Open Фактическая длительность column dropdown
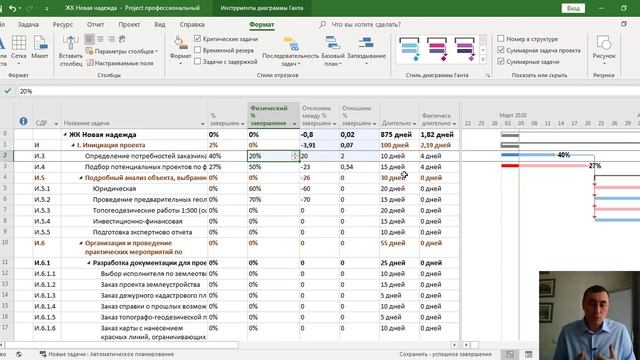Image resolution: width=640 pixels, height=360 pixels. click(454, 124)
